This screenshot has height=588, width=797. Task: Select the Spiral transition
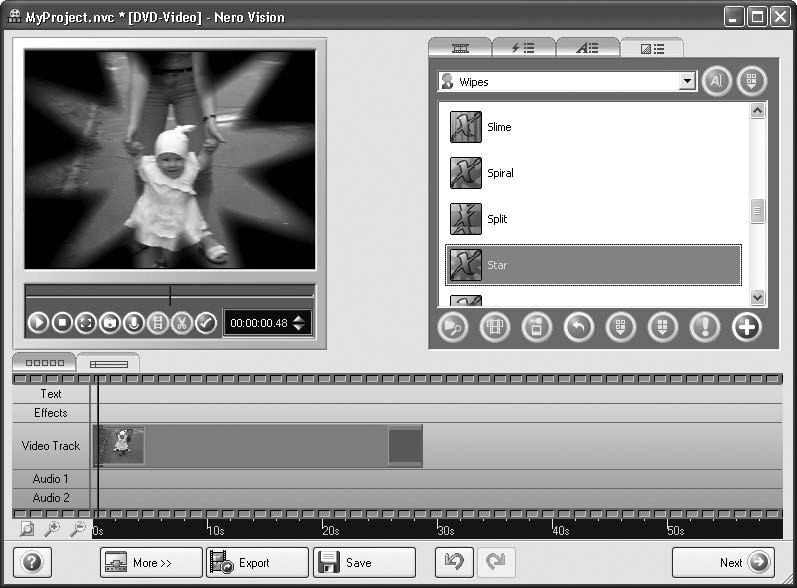(500, 173)
